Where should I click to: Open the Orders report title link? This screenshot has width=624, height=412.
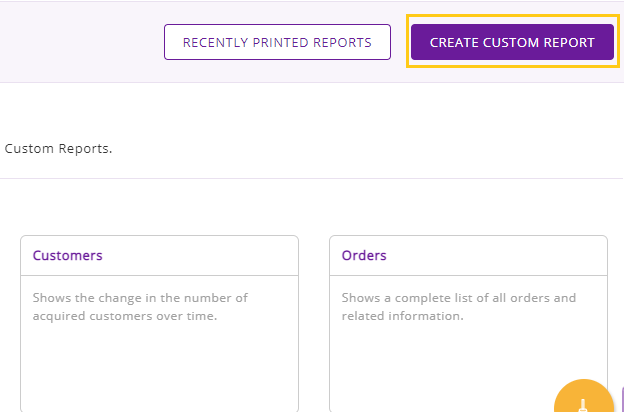(364, 255)
